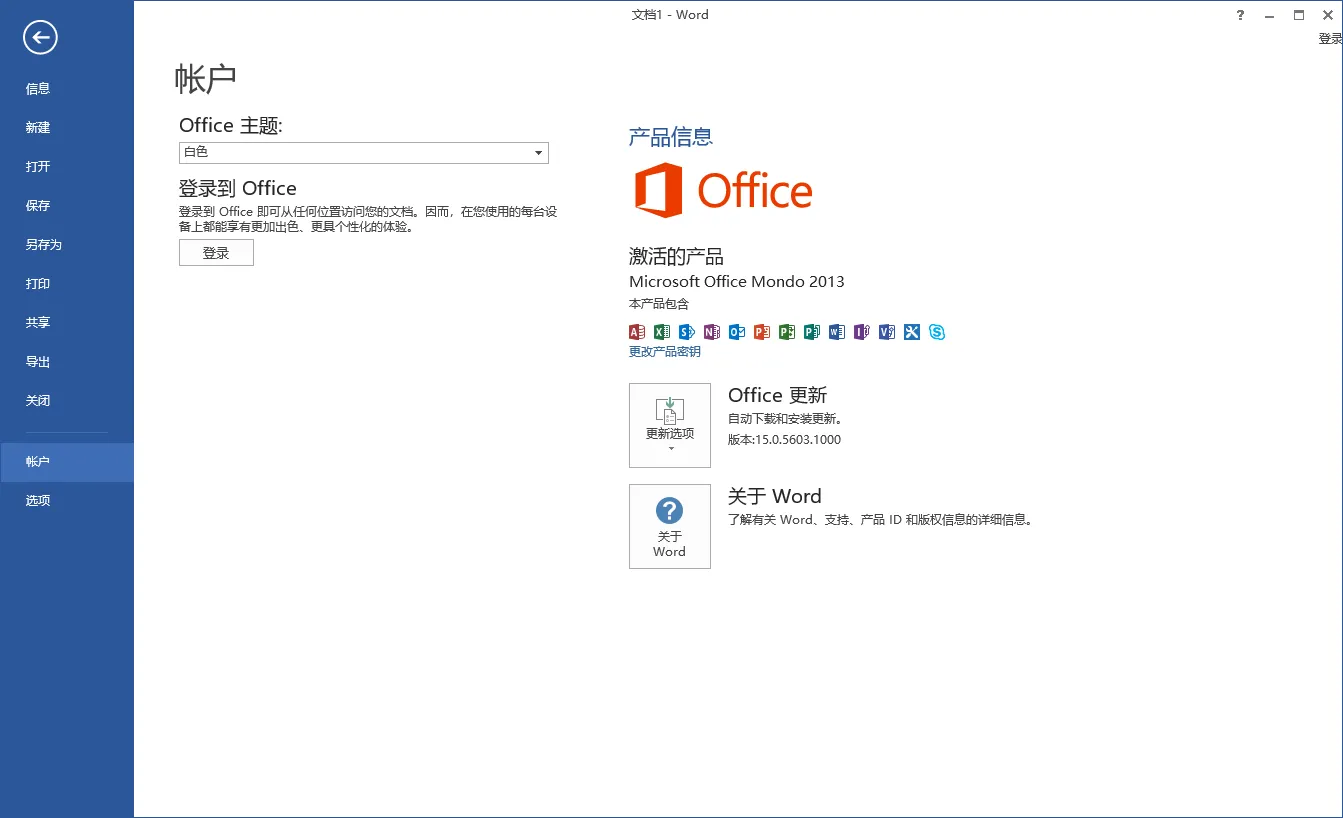The width and height of the screenshot is (1343, 818).
Task: Click the Visio product icon
Action: 887,332
